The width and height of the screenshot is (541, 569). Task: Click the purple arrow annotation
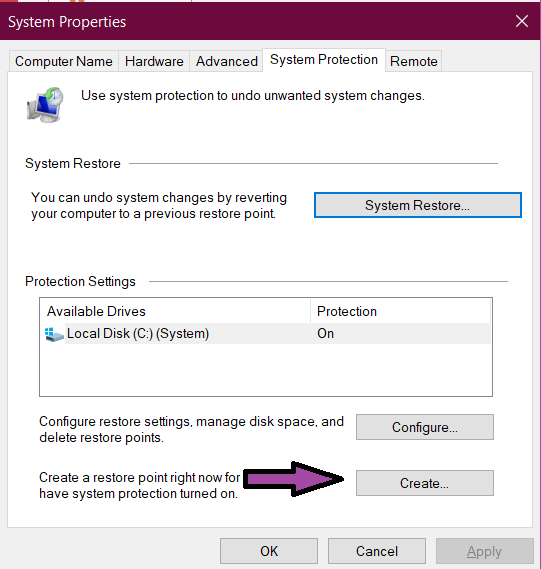point(294,479)
